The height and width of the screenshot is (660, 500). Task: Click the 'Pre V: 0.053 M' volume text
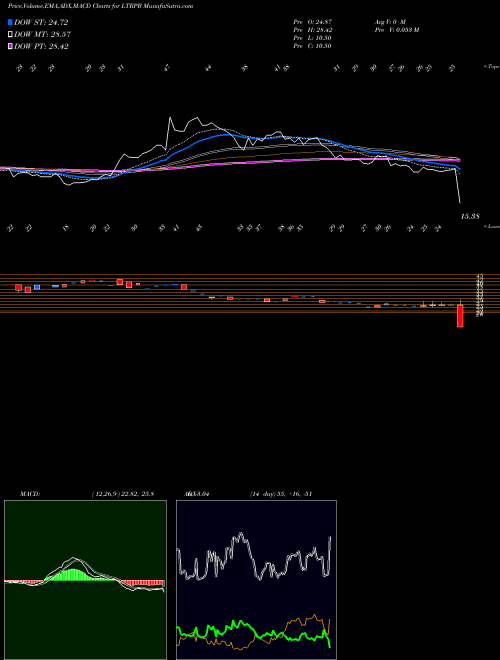pos(398,29)
